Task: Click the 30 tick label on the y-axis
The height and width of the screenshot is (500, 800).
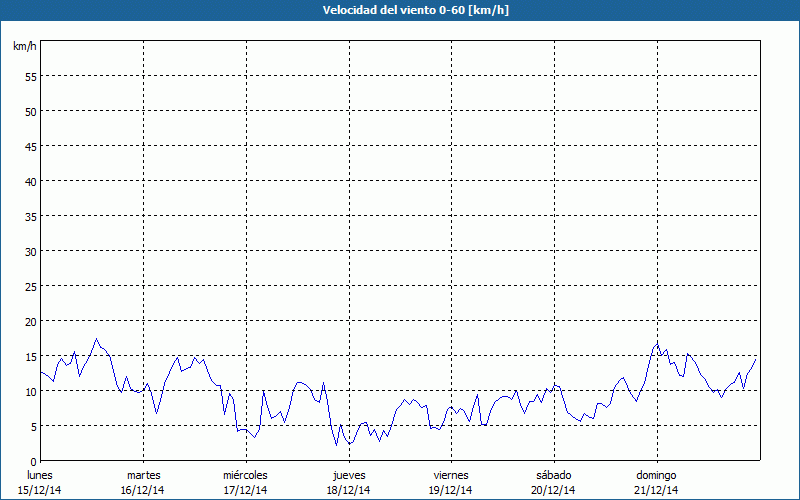Action: click(30, 251)
